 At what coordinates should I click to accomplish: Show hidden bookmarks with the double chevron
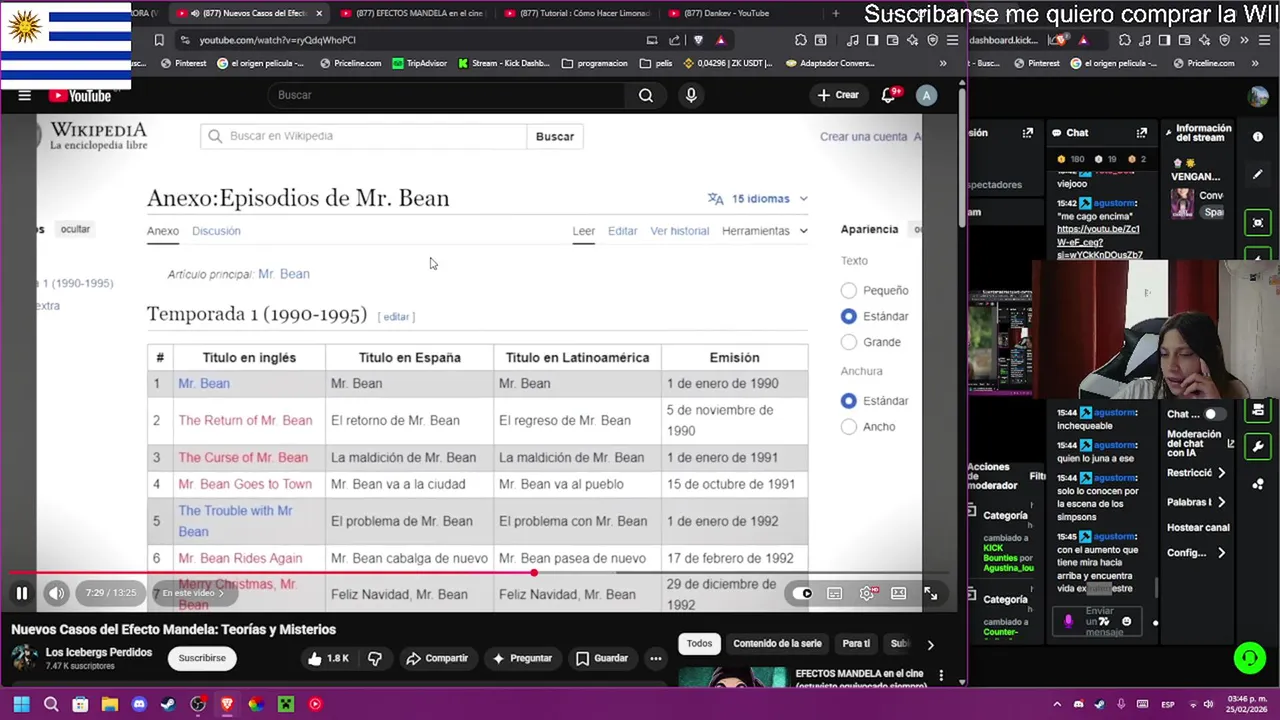point(942,63)
